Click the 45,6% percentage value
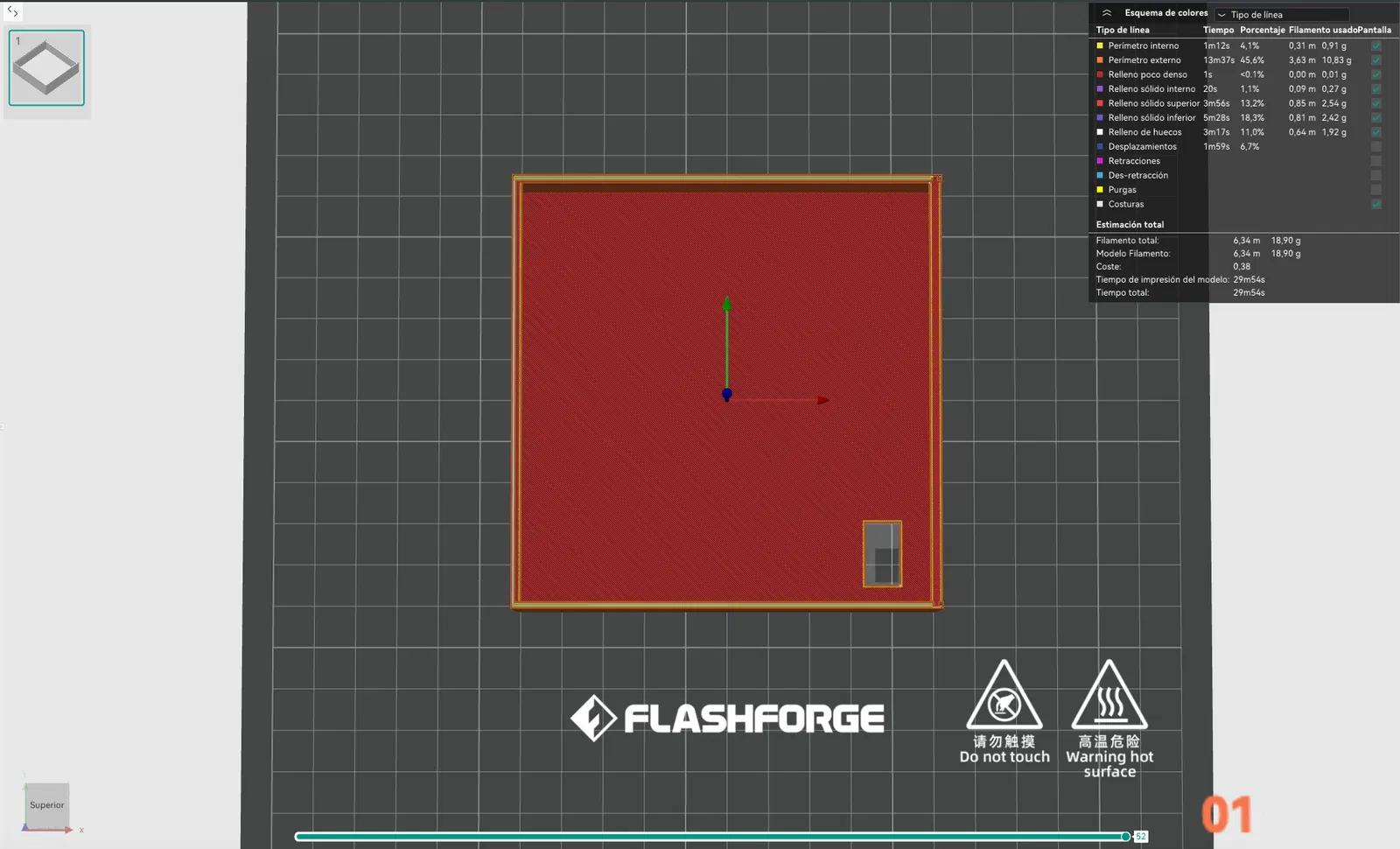The image size is (1400, 849). coord(1252,60)
